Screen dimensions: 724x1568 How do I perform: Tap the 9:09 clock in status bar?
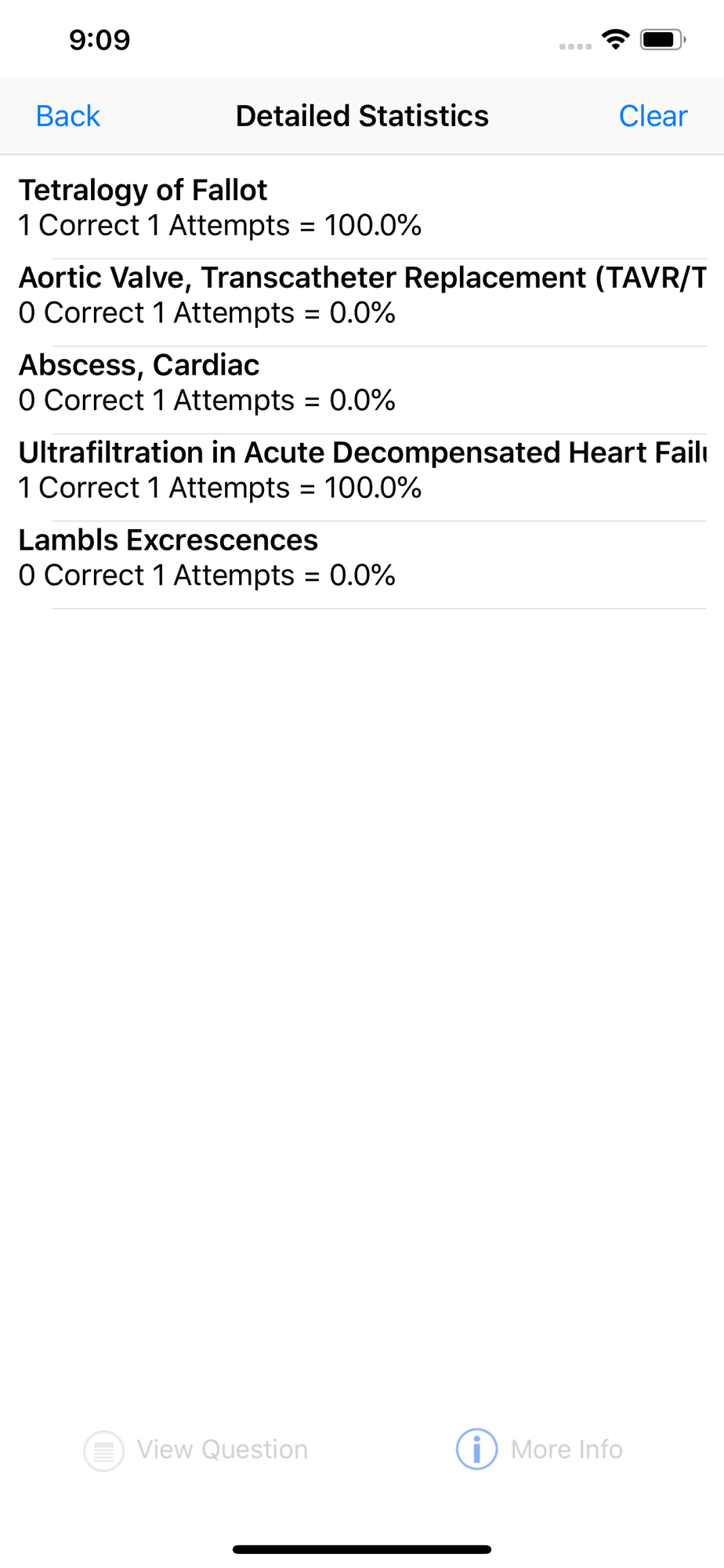[x=100, y=40]
